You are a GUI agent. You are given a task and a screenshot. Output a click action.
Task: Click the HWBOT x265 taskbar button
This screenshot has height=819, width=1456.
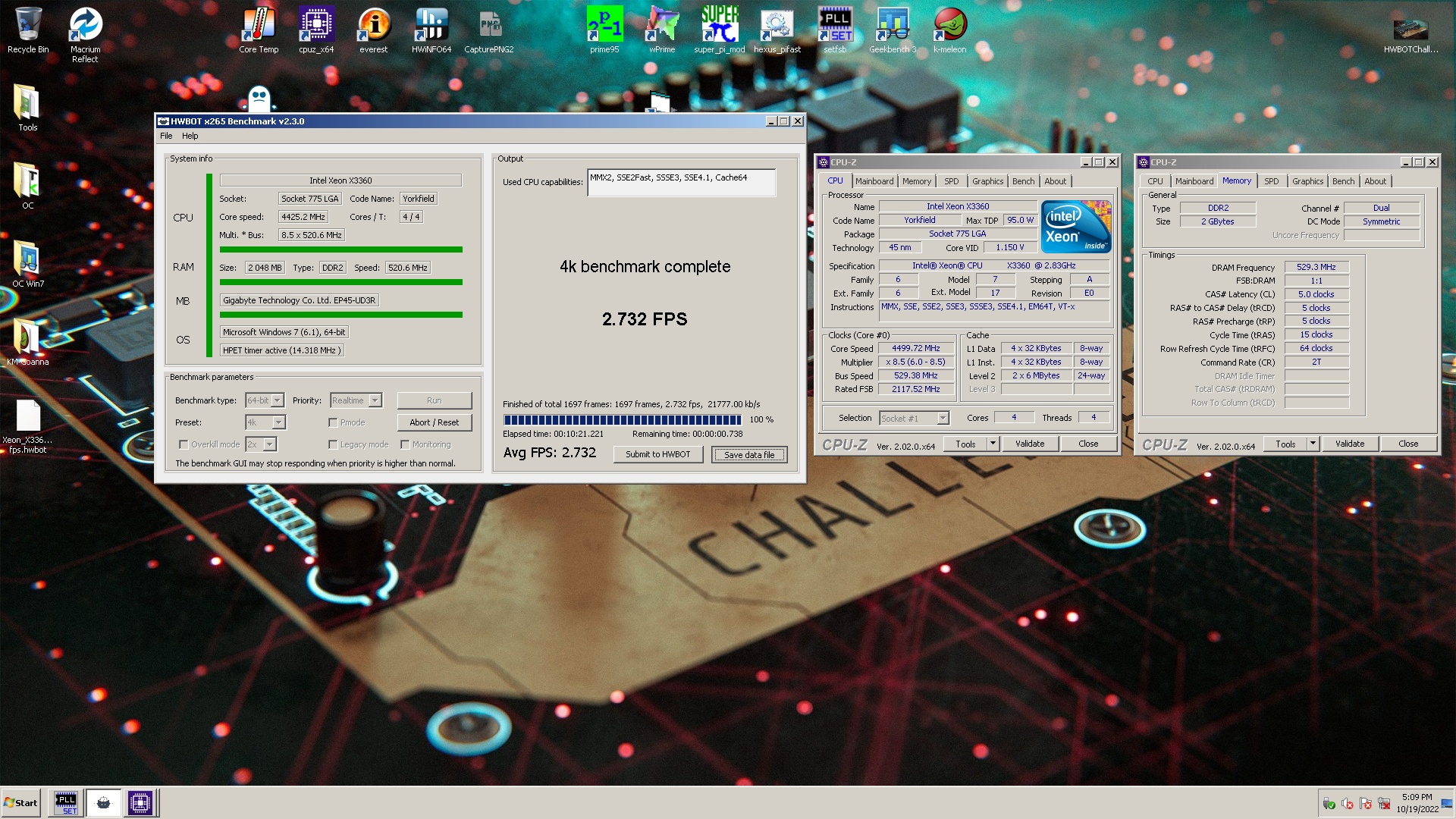[103, 803]
